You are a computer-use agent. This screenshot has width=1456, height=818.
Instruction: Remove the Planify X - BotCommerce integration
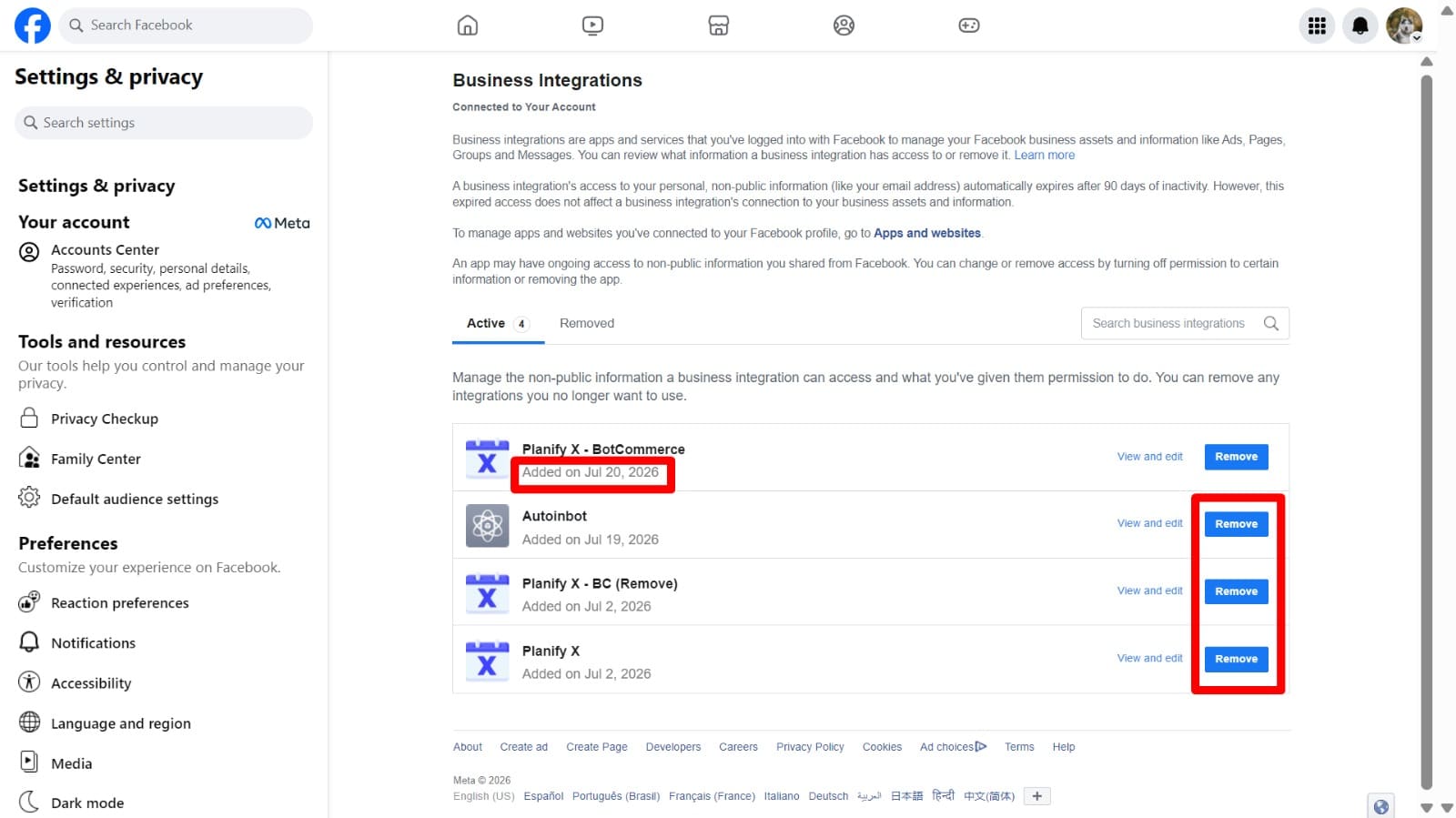click(1236, 457)
